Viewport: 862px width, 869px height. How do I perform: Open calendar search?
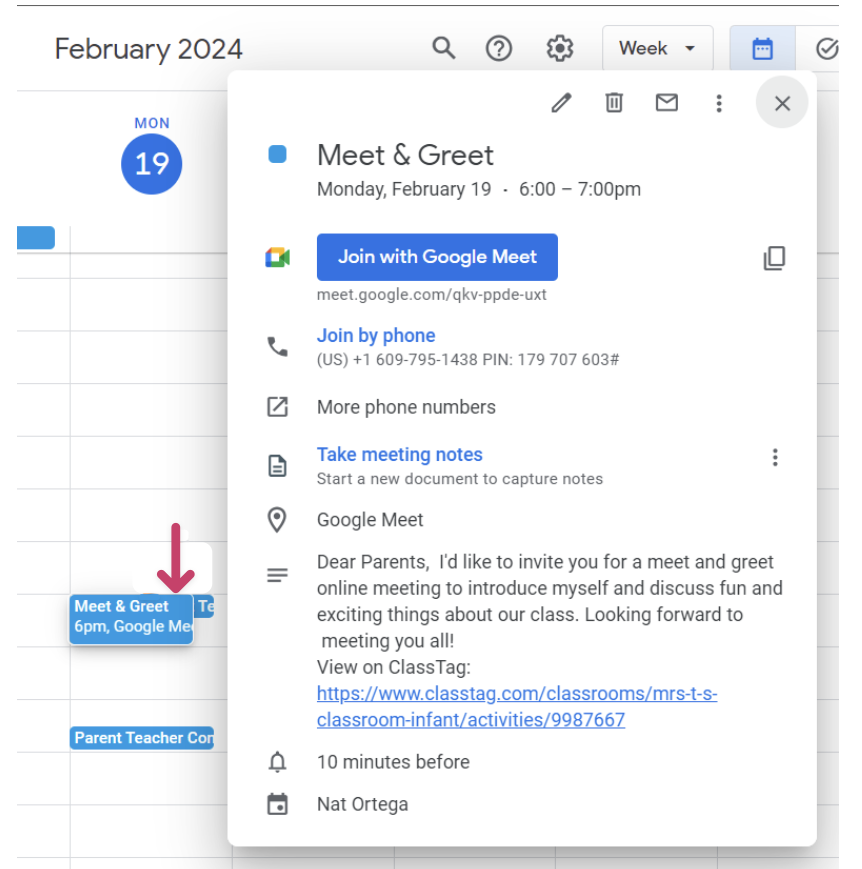pos(443,48)
